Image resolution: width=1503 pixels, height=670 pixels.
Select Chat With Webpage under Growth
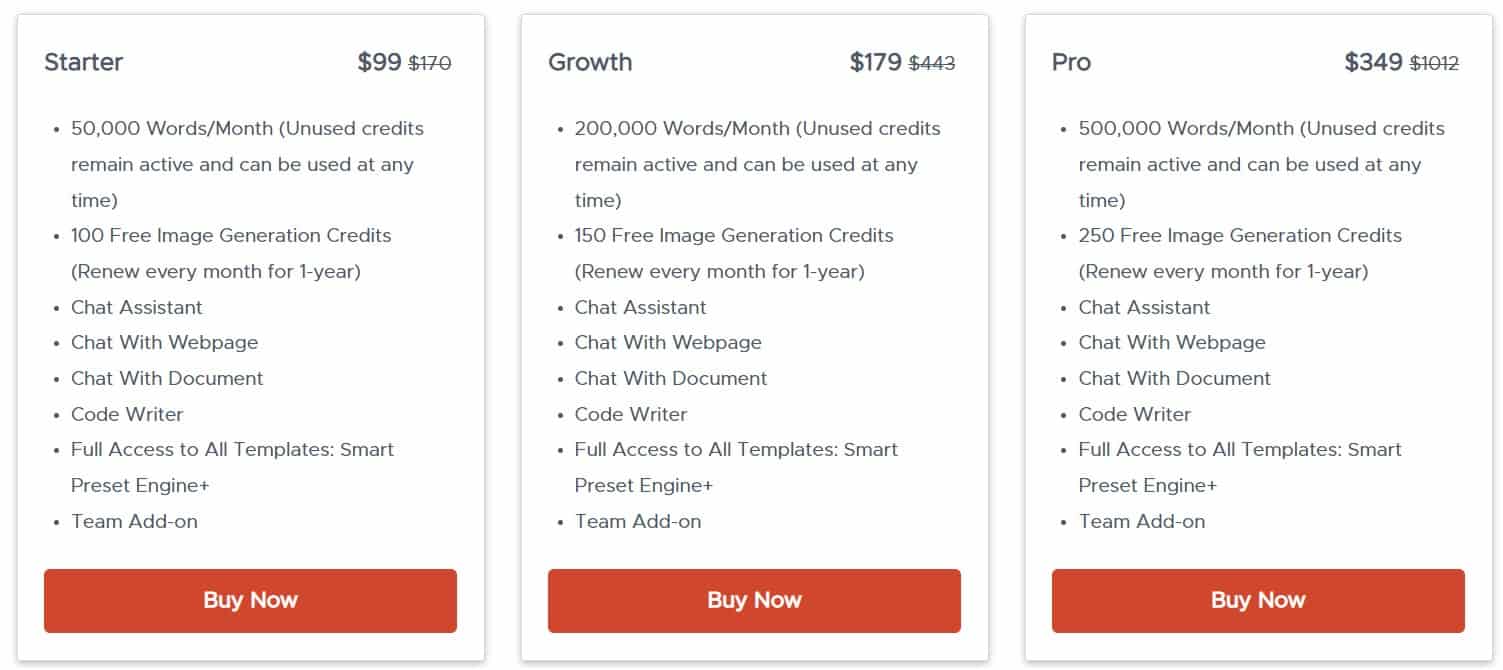pos(668,342)
